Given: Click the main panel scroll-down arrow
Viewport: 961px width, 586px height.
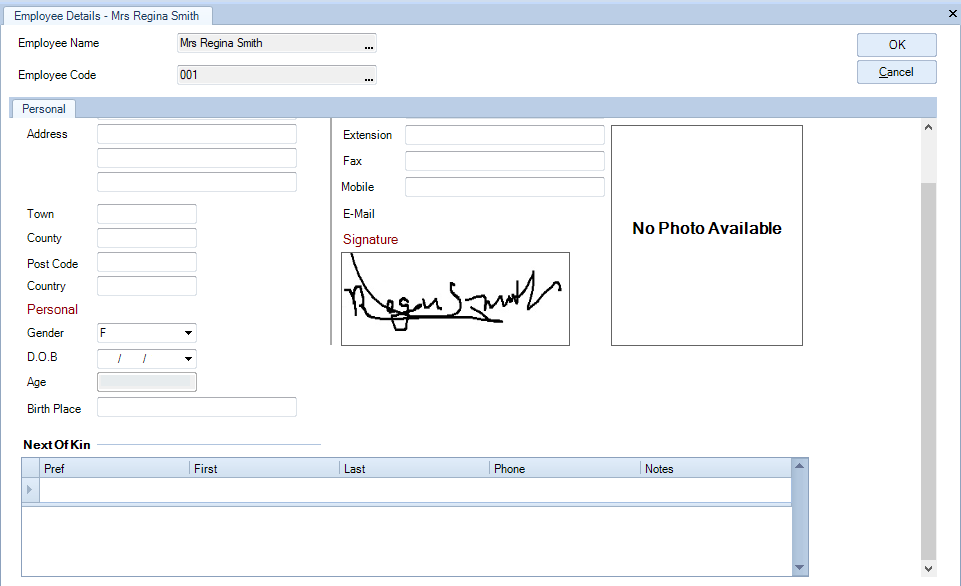Looking at the screenshot, I should pos(929,569).
